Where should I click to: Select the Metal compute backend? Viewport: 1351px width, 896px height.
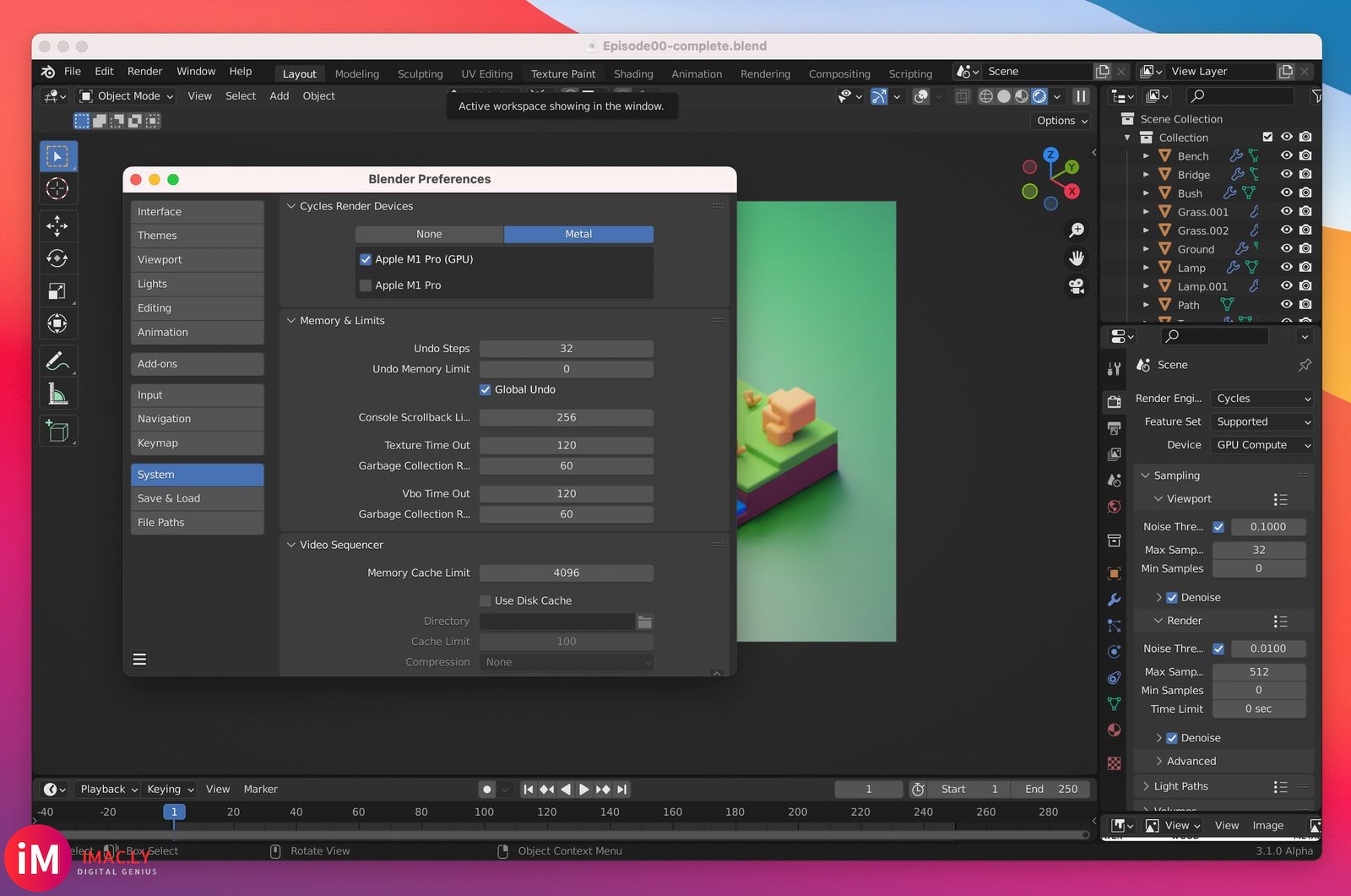click(x=578, y=235)
